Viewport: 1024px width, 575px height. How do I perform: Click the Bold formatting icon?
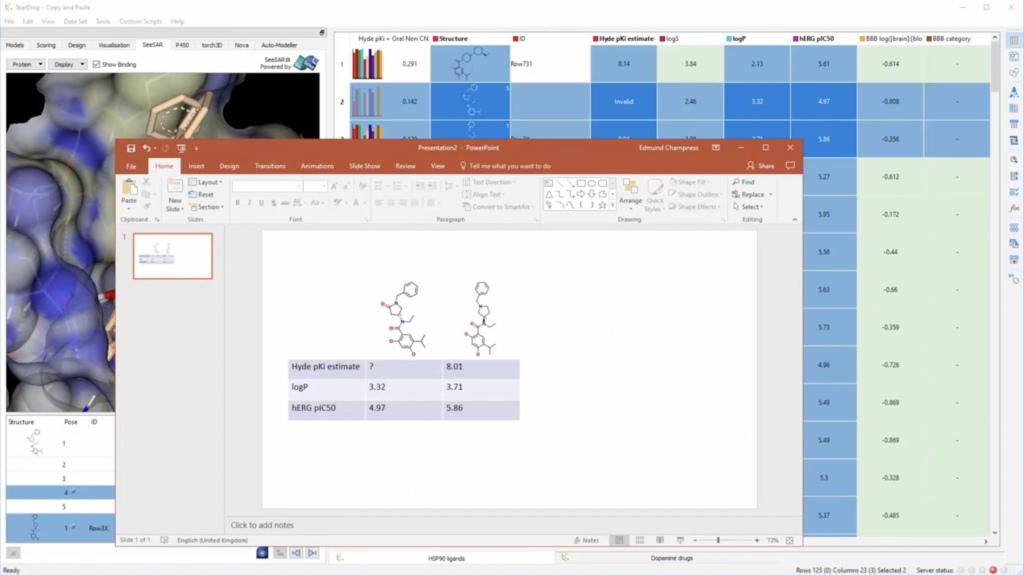pyautogui.click(x=238, y=203)
